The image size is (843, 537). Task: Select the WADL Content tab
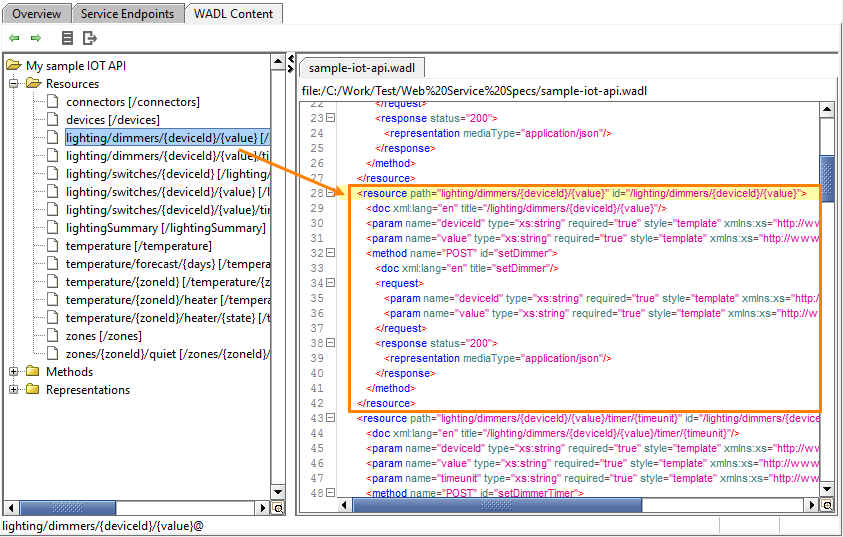tap(233, 14)
